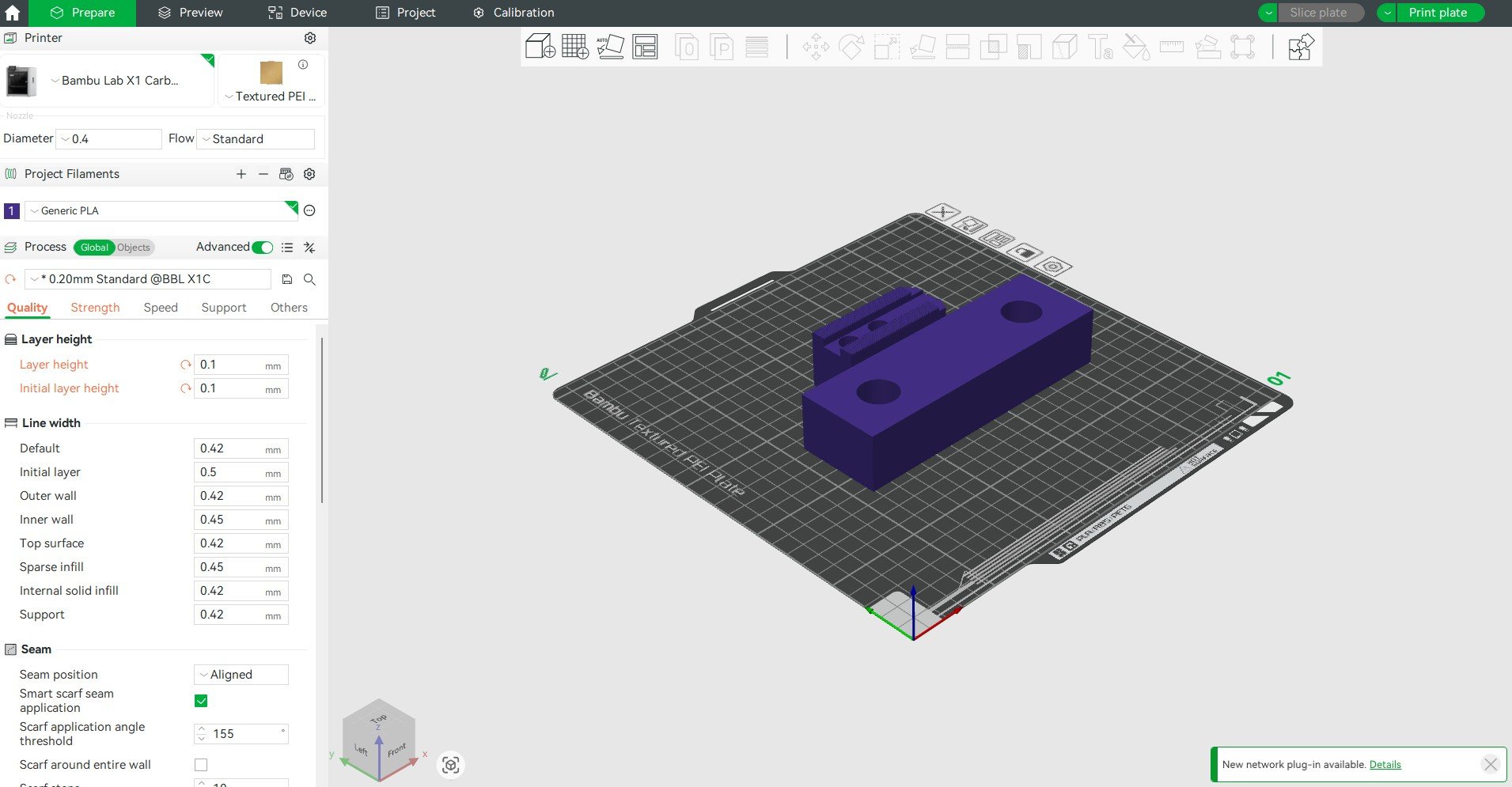Click the Print plate button
The height and width of the screenshot is (787, 1512).
tap(1438, 12)
